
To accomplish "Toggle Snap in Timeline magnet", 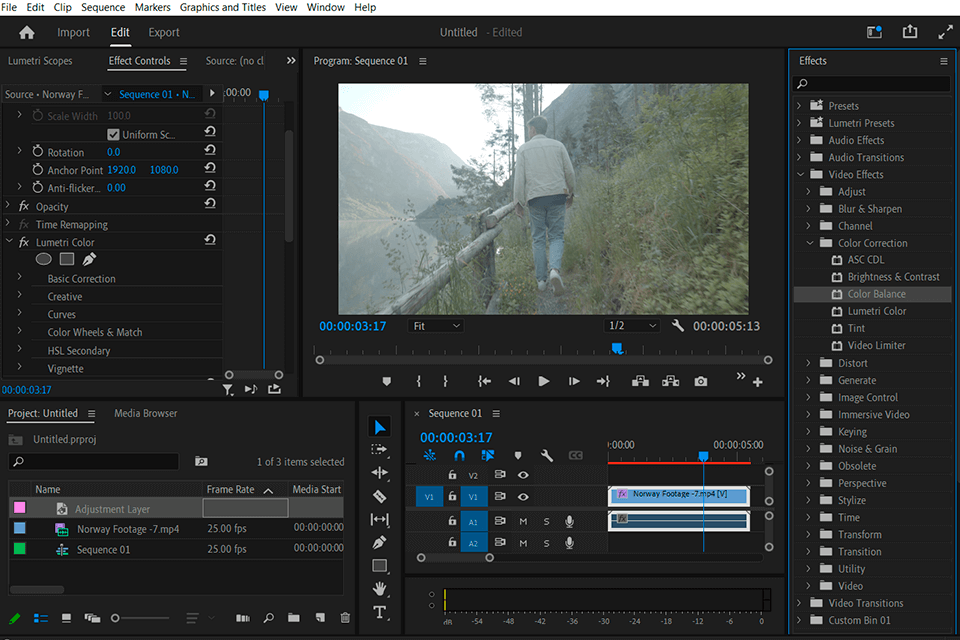I will (x=459, y=456).
